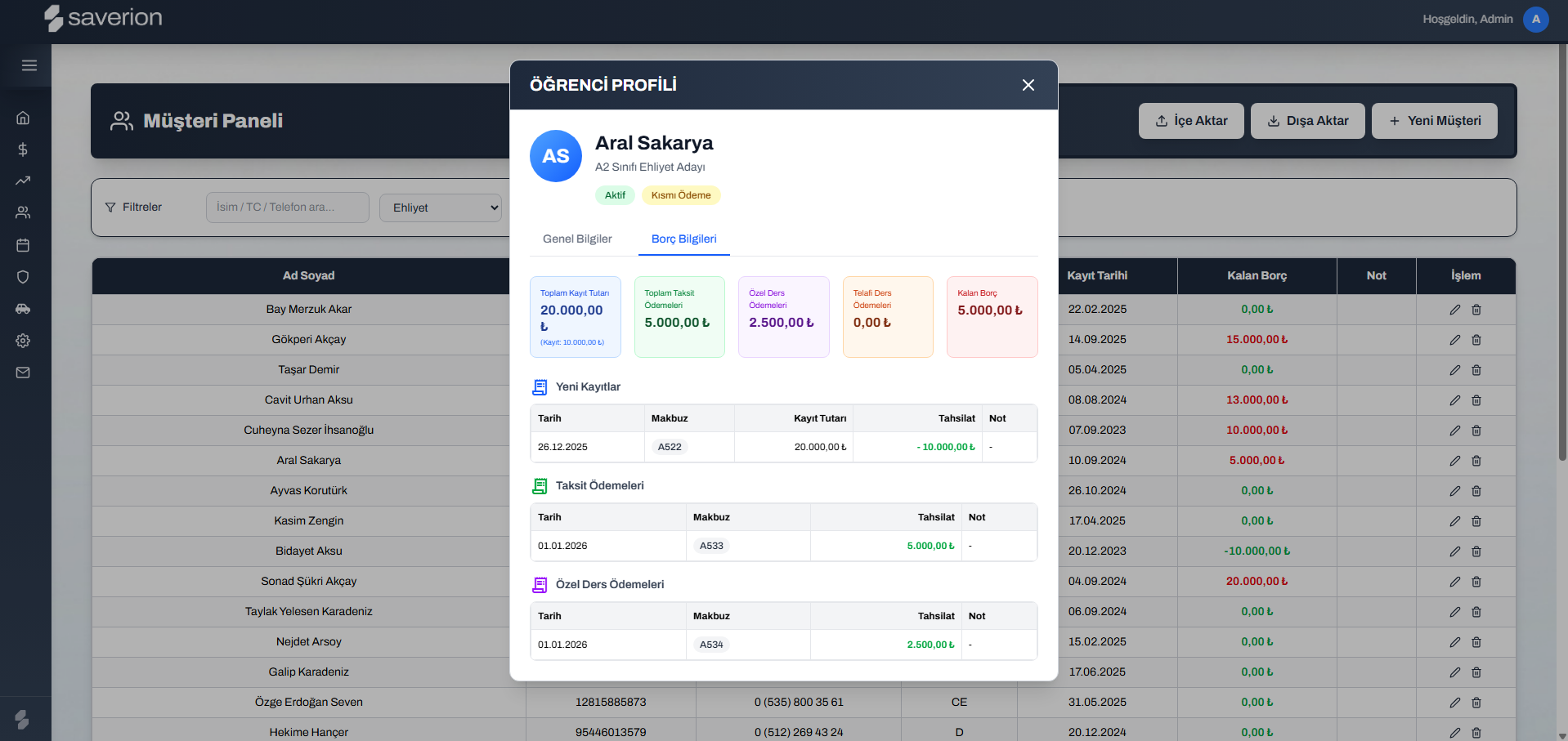The height and width of the screenshot is (741, 1568).
Task: Click the Admin avatar in header
Action: coord(1535,19)
